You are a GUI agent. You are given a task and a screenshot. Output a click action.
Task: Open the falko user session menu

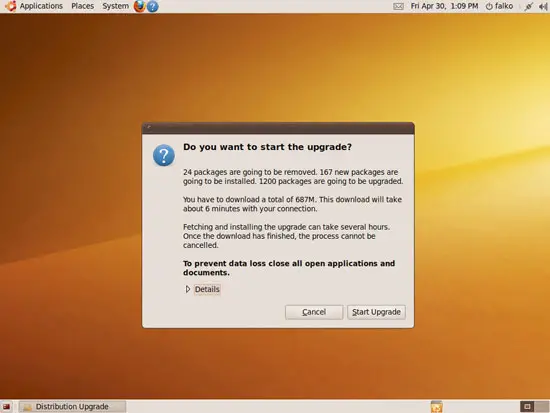pyautogui.click(x=499, y=6)
